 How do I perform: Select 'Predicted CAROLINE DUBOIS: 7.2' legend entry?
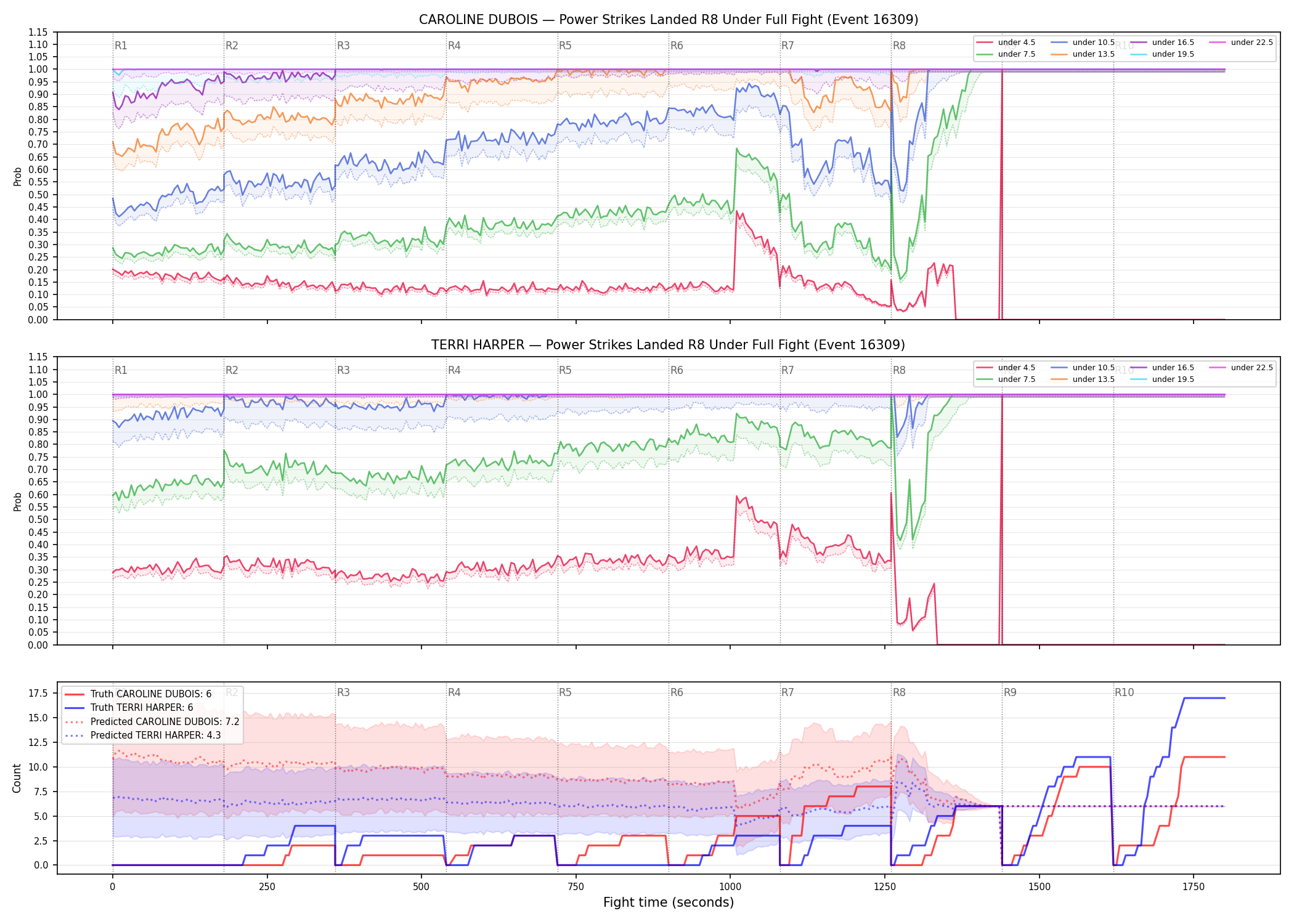pos(152,722)
